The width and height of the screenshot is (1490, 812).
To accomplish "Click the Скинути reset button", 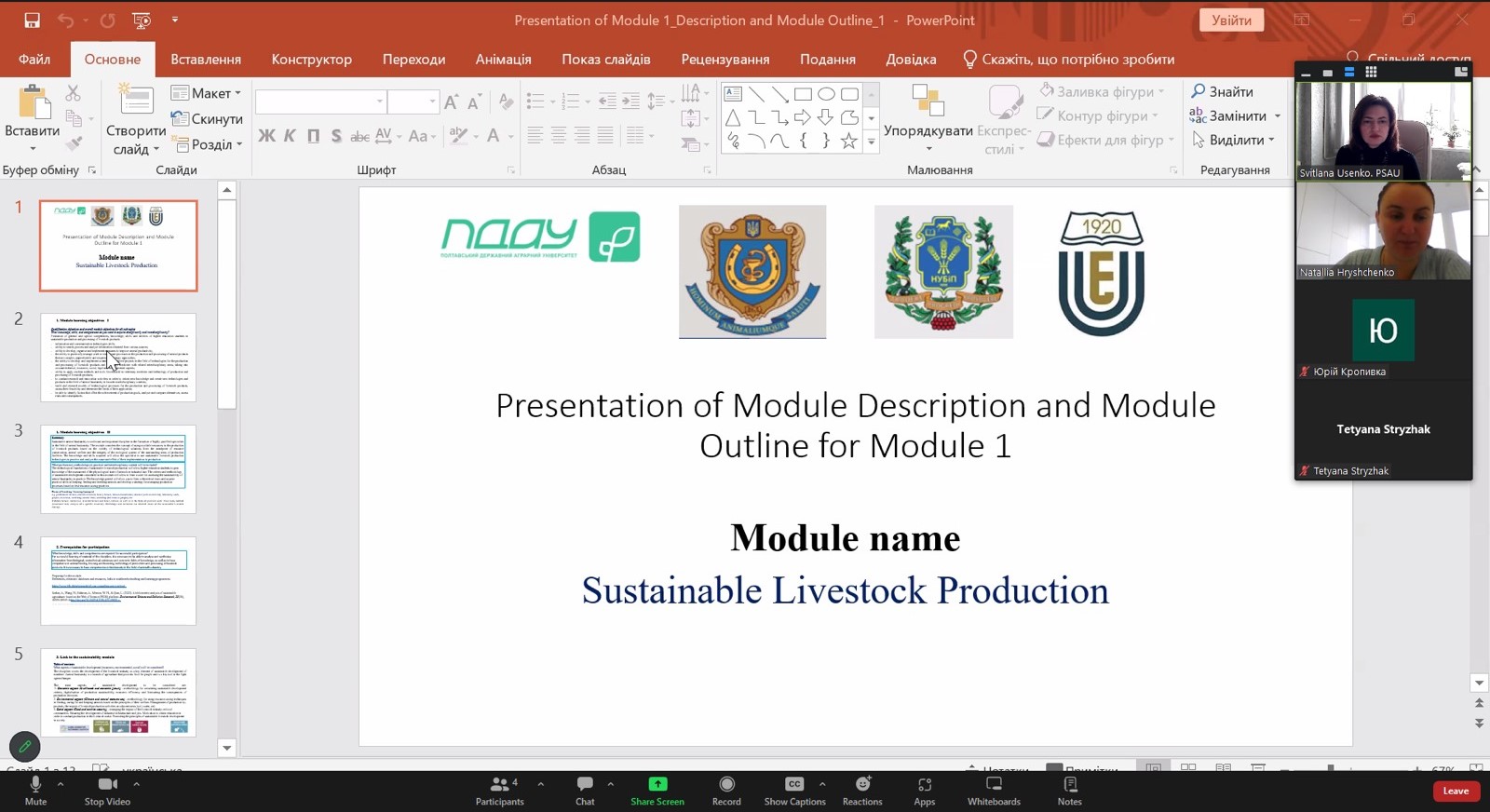I will (x=207, y=119).
